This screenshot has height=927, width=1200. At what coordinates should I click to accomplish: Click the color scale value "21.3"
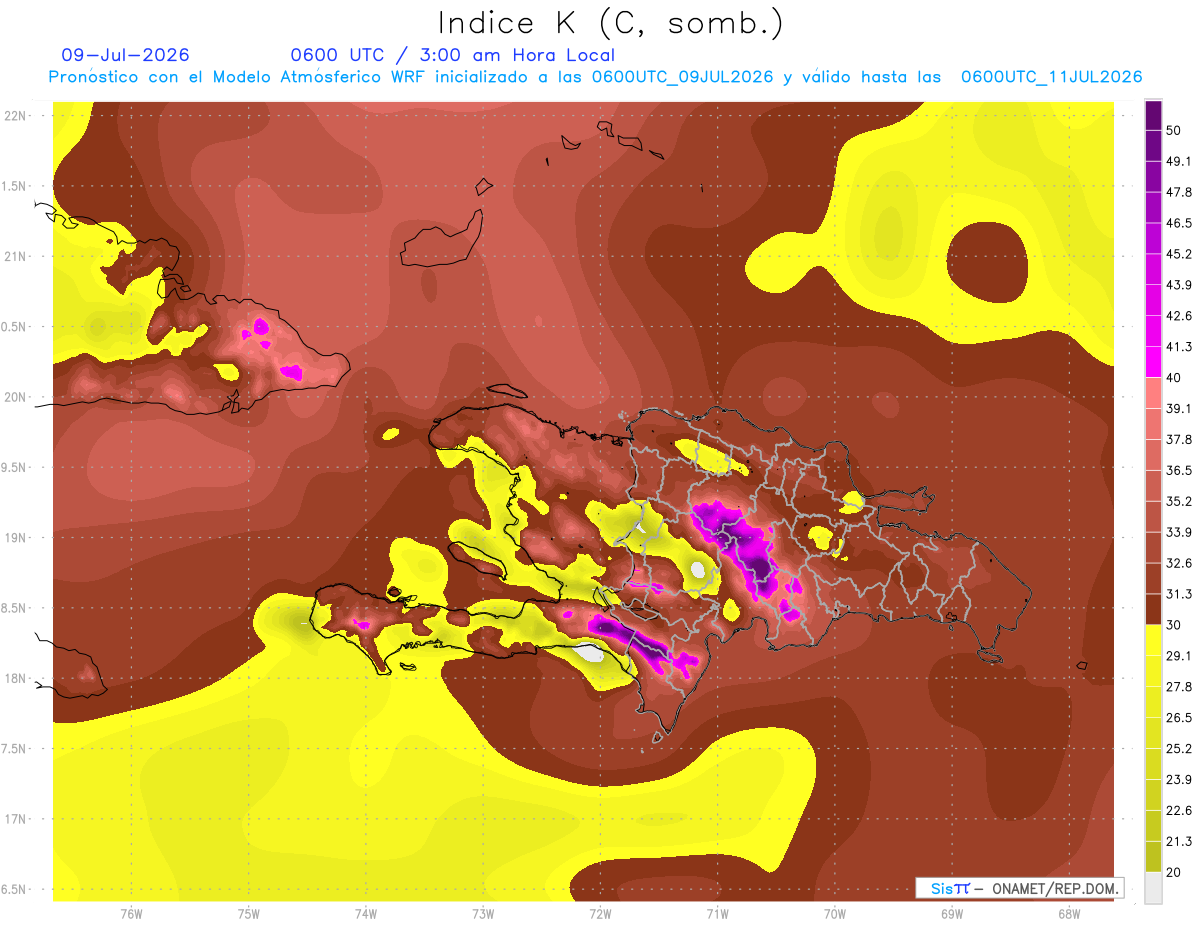coord(1179,842)
